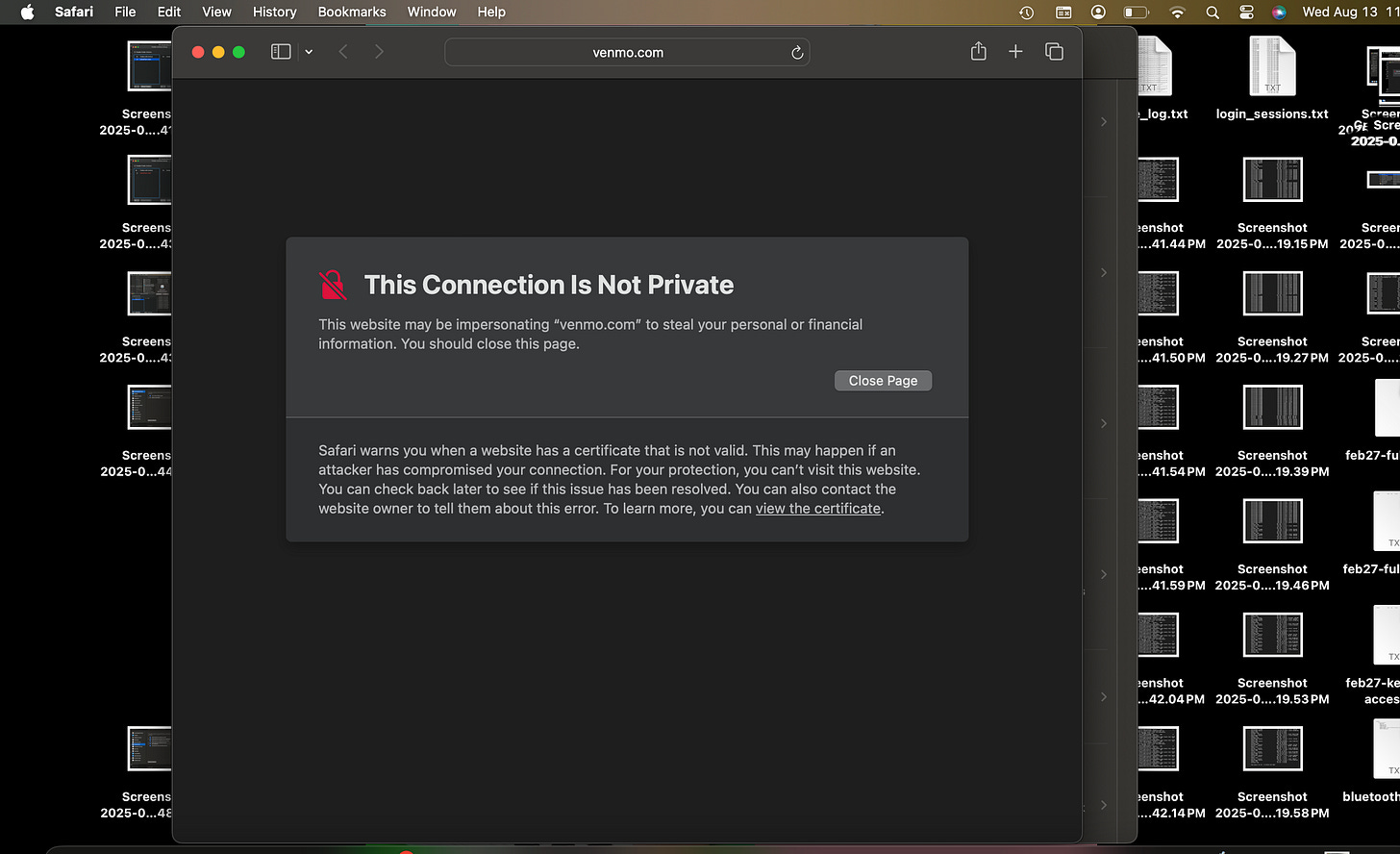1400x854 pixels.
Task: Open the Window menu
Action: click(432, 13)
